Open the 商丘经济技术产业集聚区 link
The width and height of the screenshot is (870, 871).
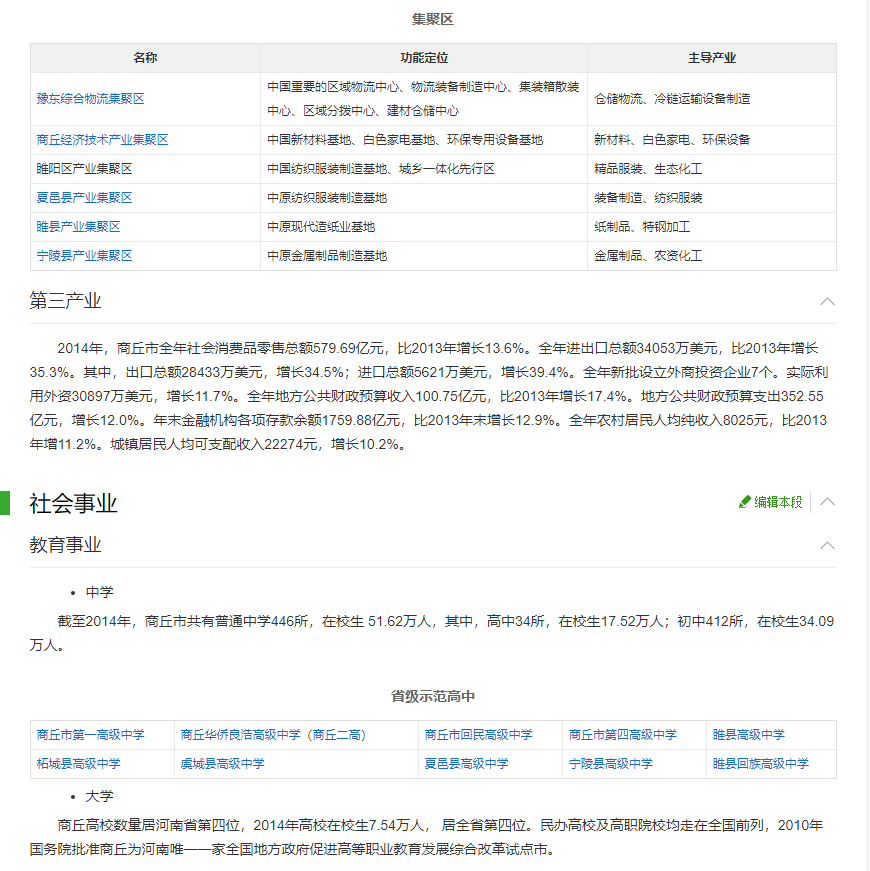[x=102, y=140]
